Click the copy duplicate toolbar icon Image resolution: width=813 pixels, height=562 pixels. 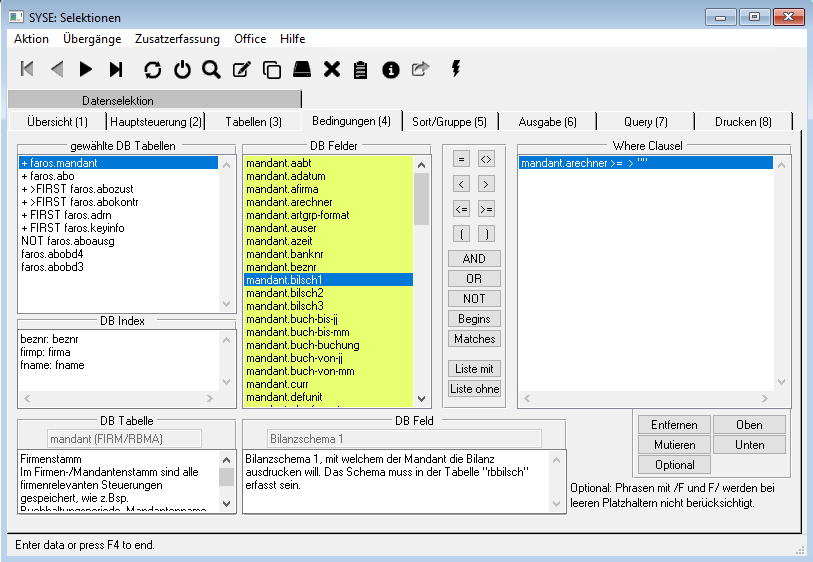(x=271, y=69)
